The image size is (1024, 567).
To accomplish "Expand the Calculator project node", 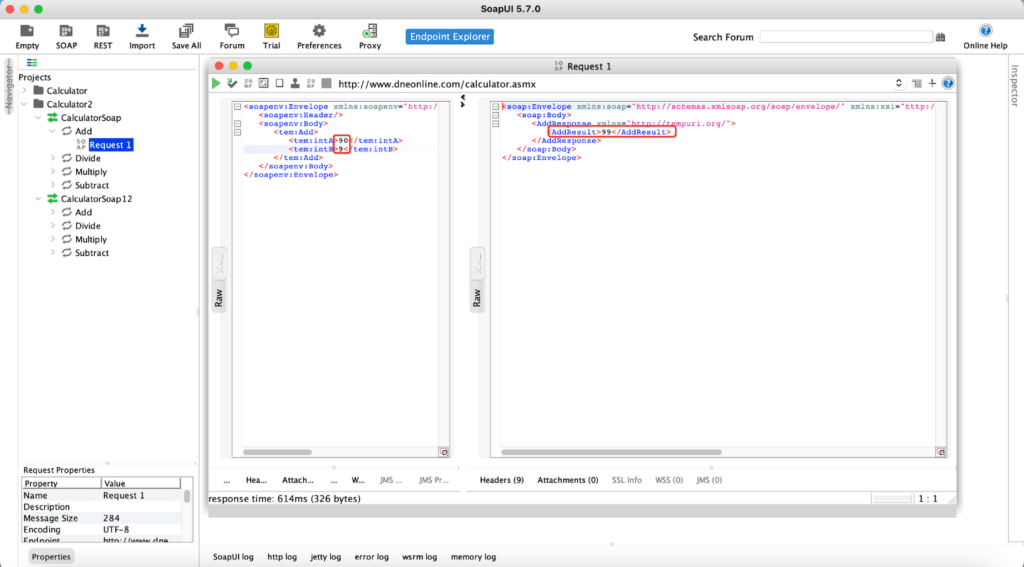I will pos(25,91).
